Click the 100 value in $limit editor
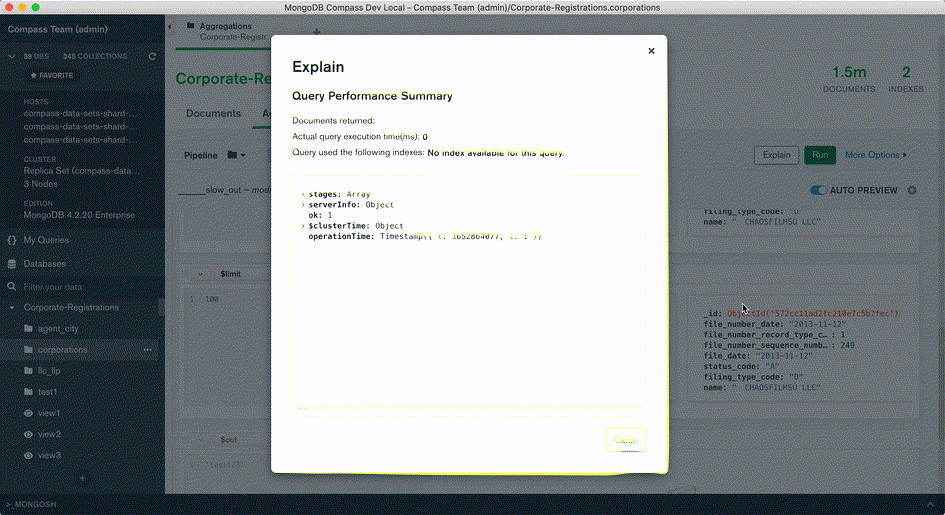Viewport: 945px width, 515px height. click(x=212, y=299)
